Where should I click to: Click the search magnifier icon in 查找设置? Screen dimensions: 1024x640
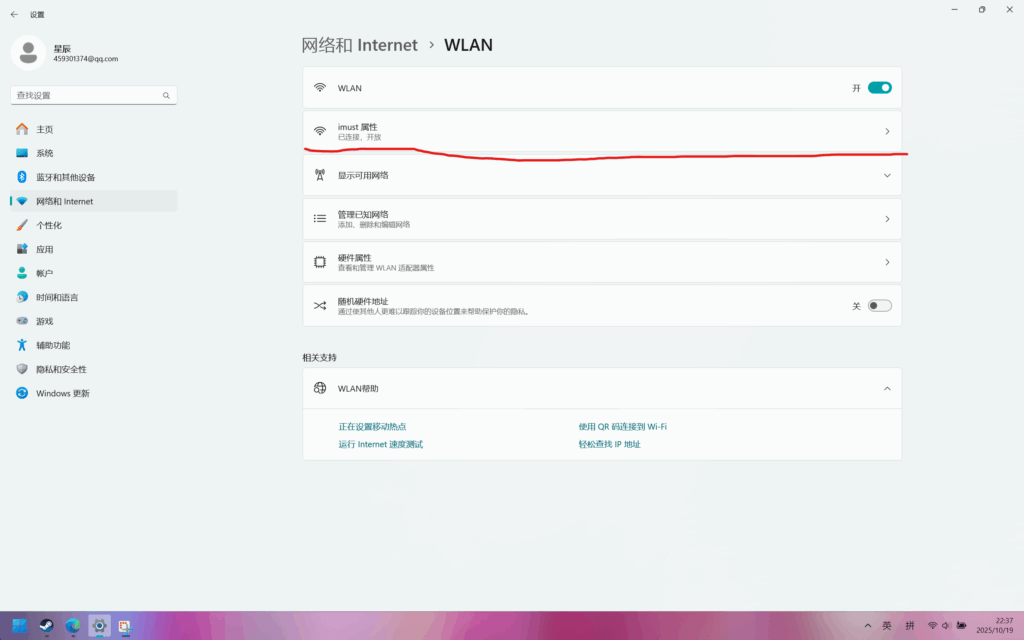pos(167,96)
